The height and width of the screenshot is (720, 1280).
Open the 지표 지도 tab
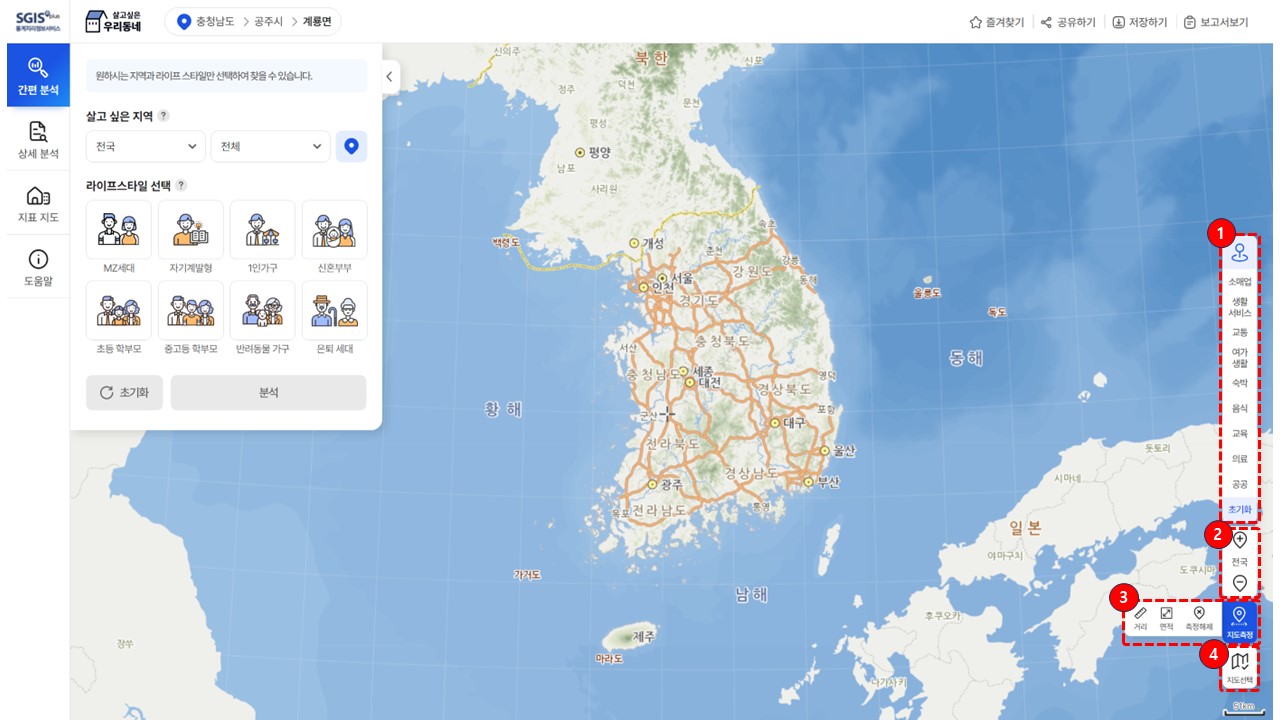(x=38, y=203)
